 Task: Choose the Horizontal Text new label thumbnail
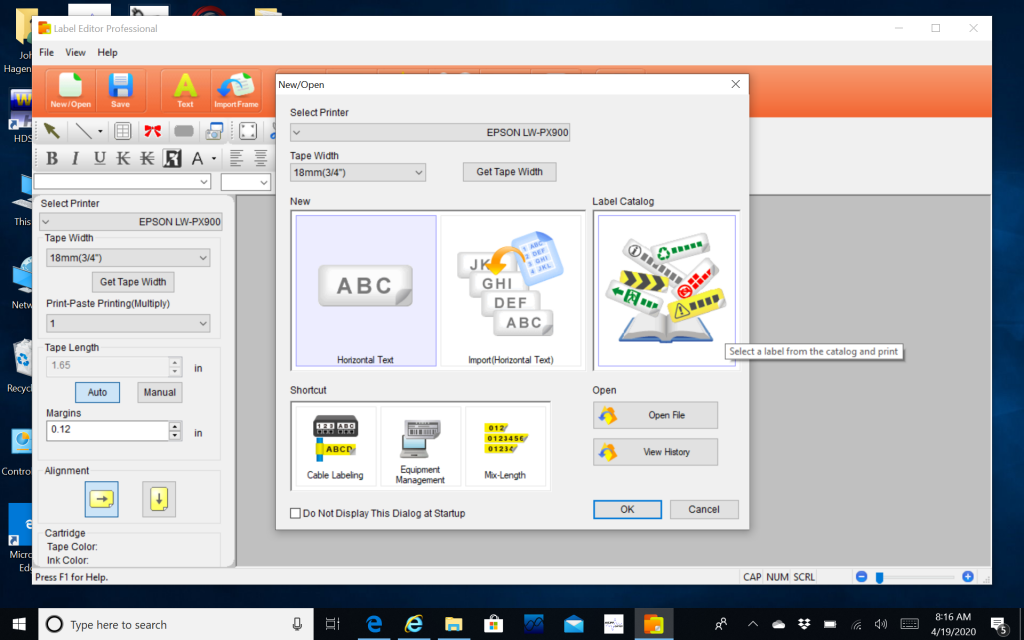click(x=366, y=291)
